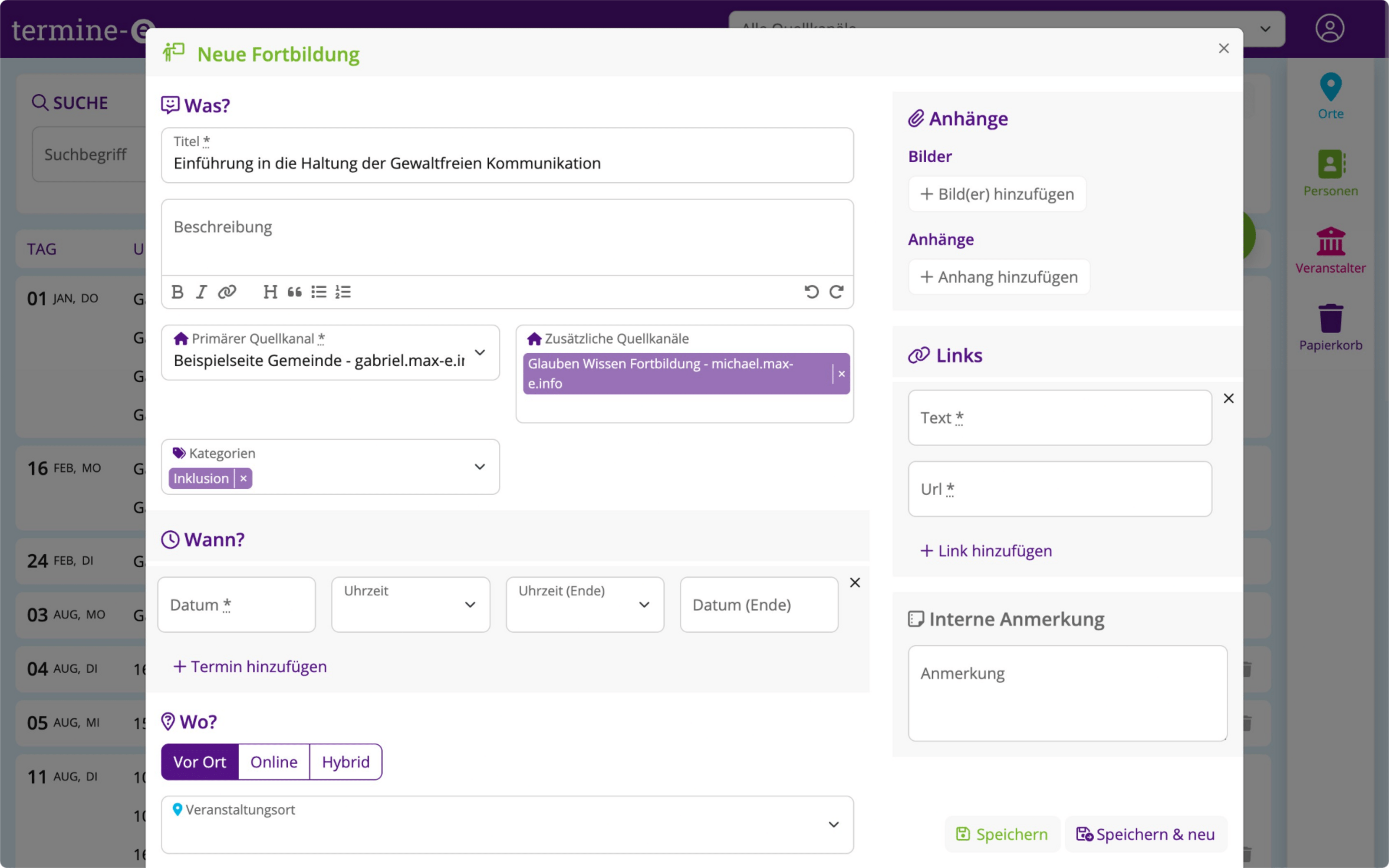Delete the date row in Wann section
The width and height of the screenshot is (1389, 868).
855,583
